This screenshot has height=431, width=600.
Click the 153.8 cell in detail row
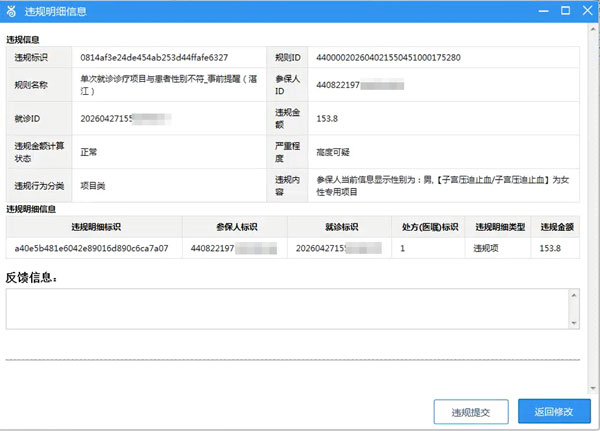[x=550, y=248]
